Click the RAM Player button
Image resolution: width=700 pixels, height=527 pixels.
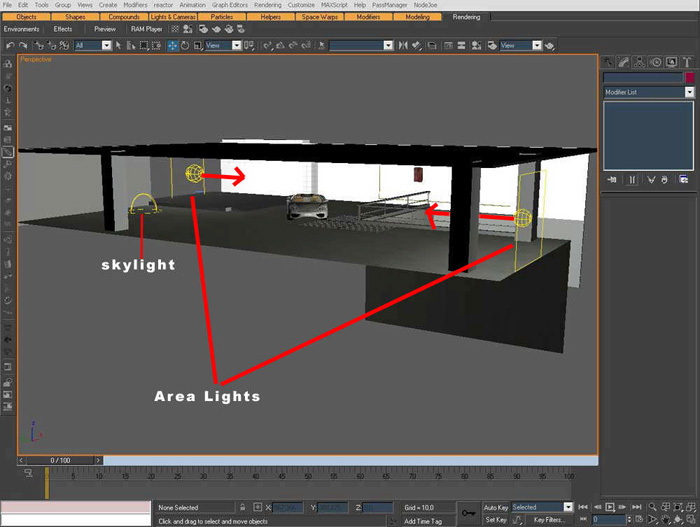(147, 29)
